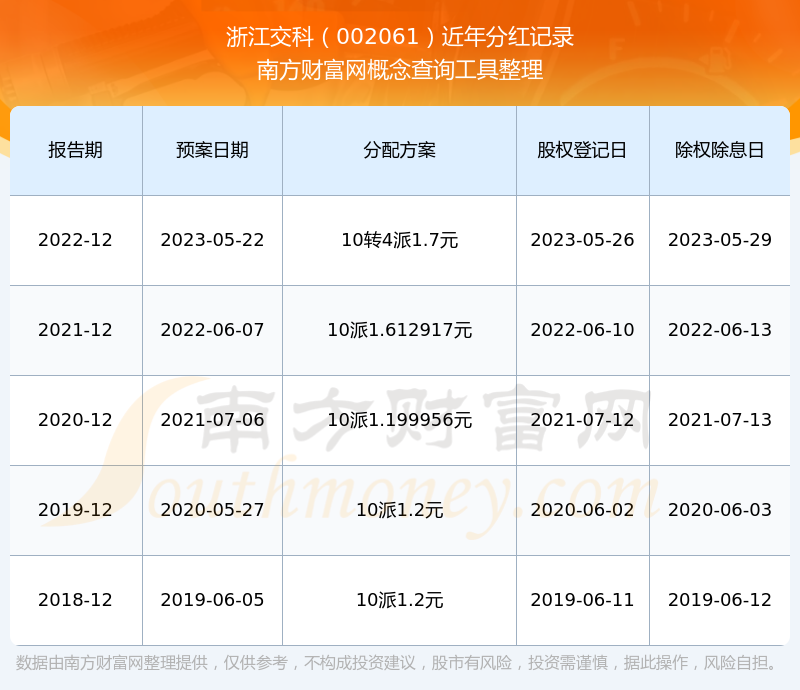Select the 10派1.2元 cell in 2018-12 row
The height and width of the screenshot is (690, 800).
click(x=399, y=600)
